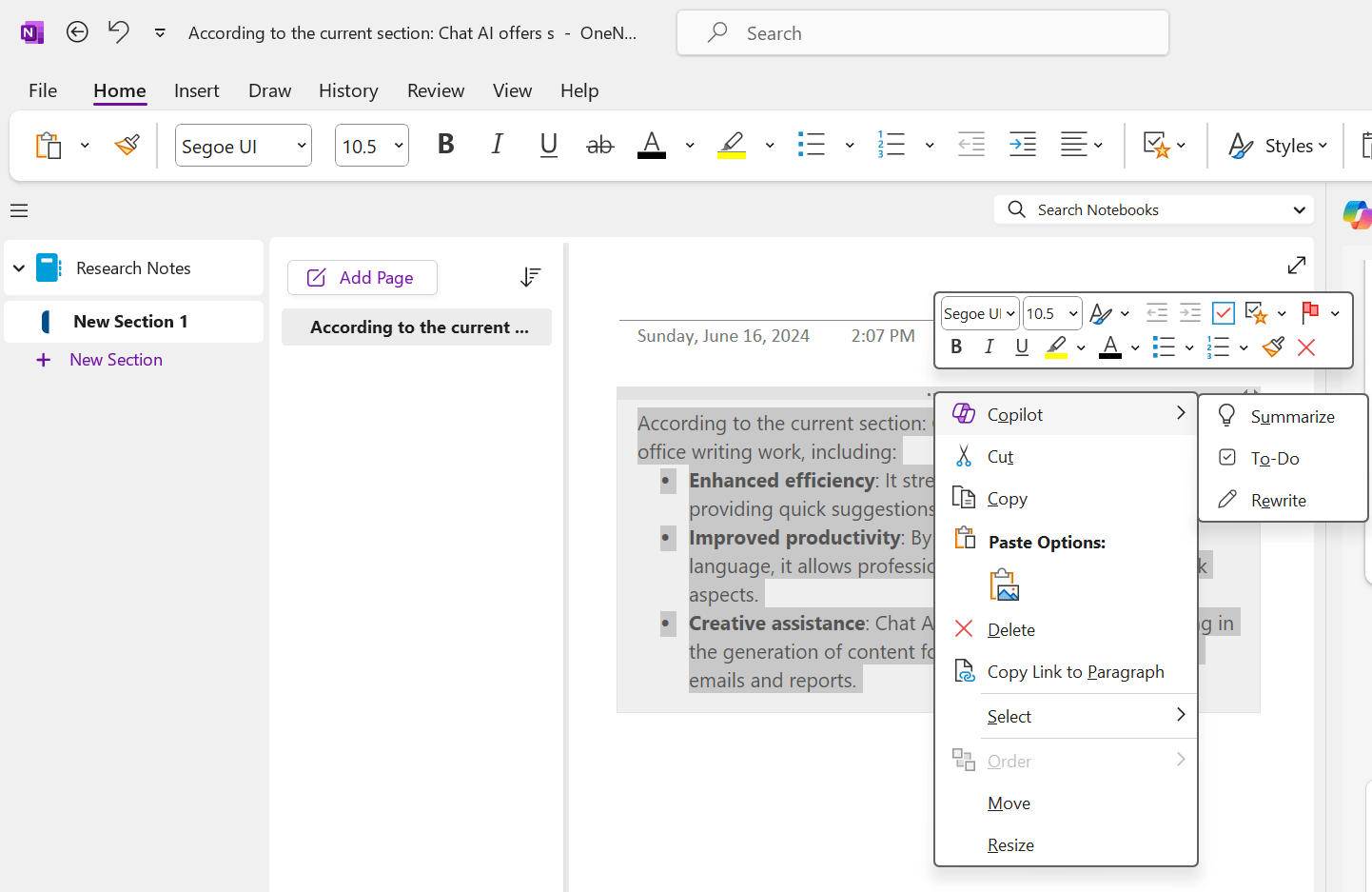Click the navigation panes hamburger icon
Image resolution: width=1372 pixels, height=892 pixels.
point(18,209)
